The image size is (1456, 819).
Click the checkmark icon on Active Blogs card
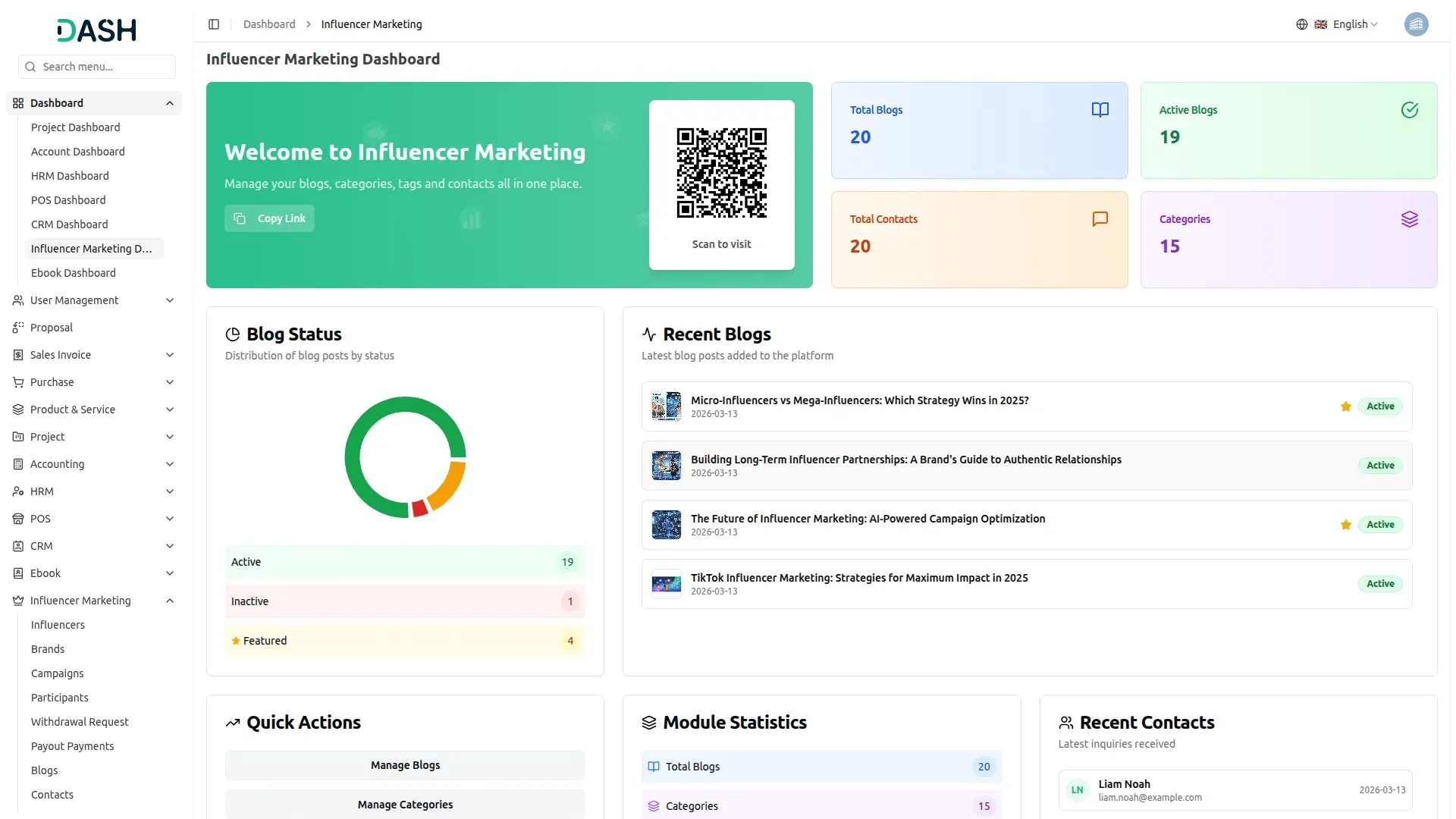pos(1410,109)
